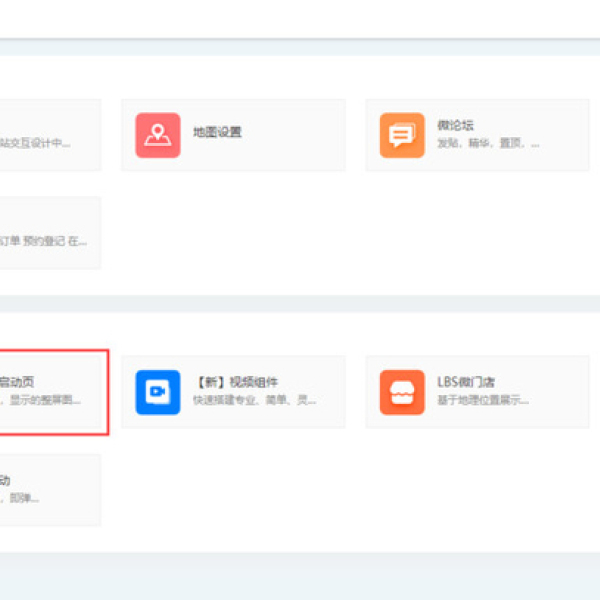The height and width of the screenshot is (600, 600).
Task: Click the 快速搭建专业 description under 视频组件
Action: click(254, 400)
